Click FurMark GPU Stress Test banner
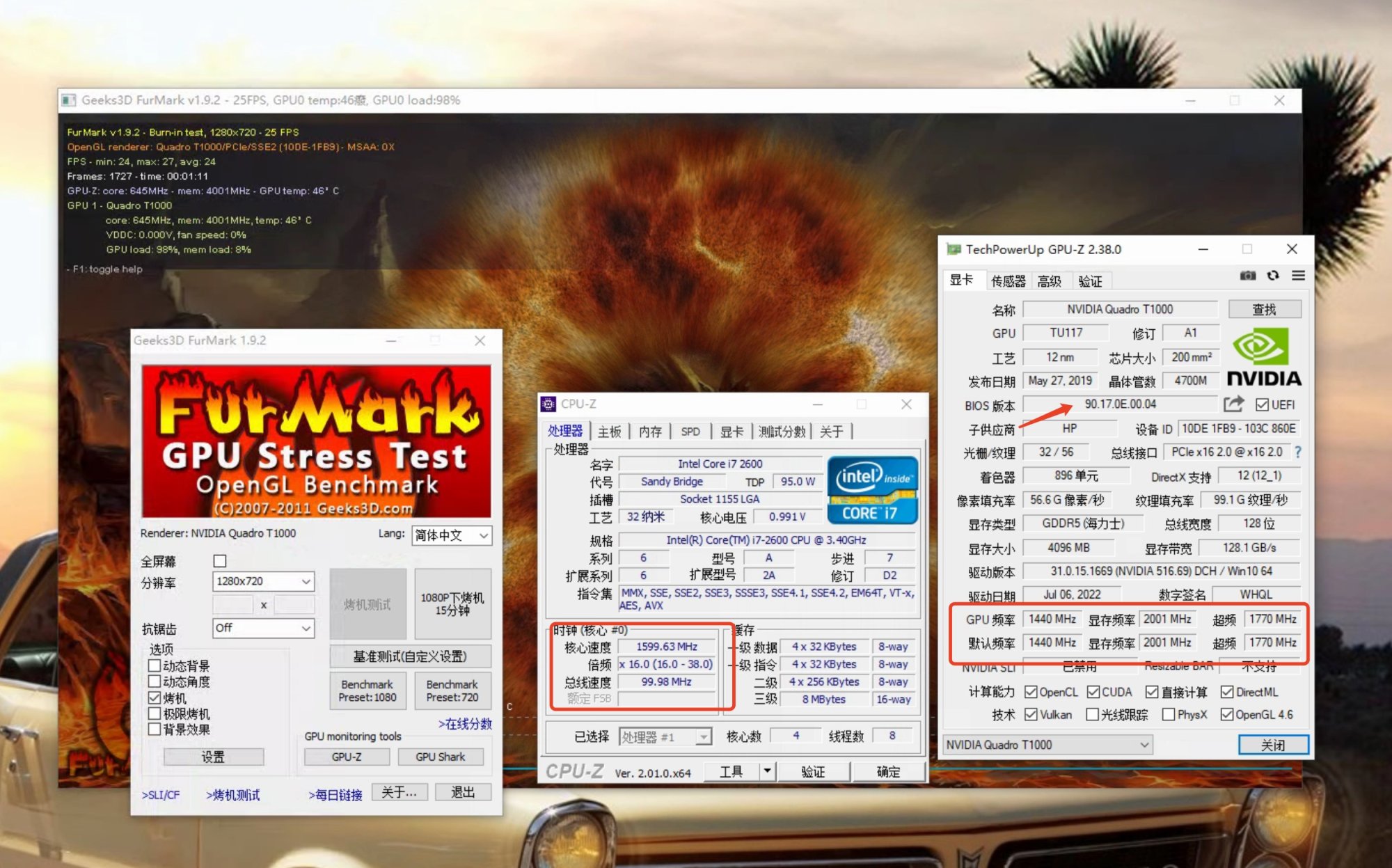Viewport: 1392px width, 868px height. click(317, 441)
